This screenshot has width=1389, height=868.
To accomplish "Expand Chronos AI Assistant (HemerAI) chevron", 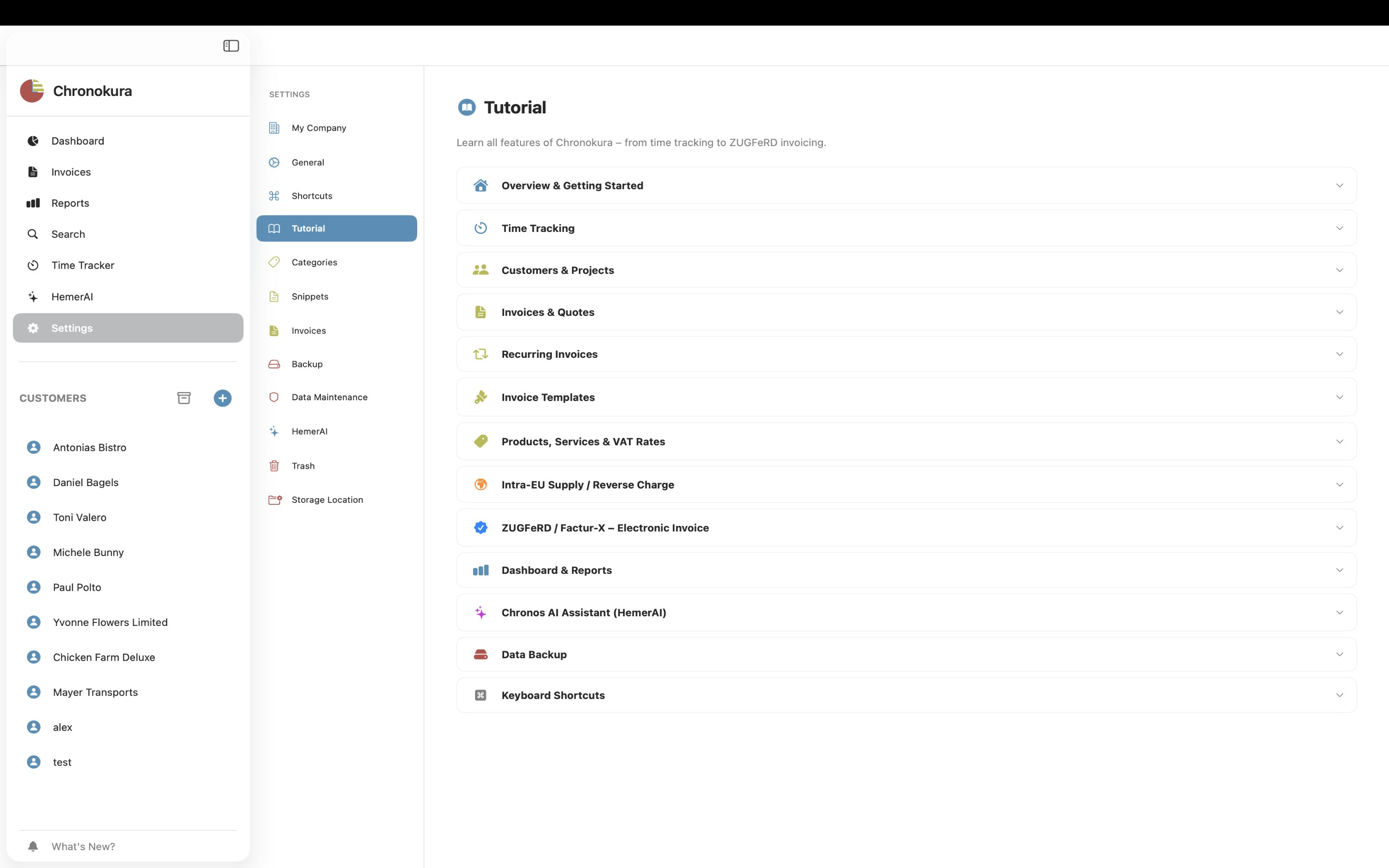I will [x=1339, y=612].
